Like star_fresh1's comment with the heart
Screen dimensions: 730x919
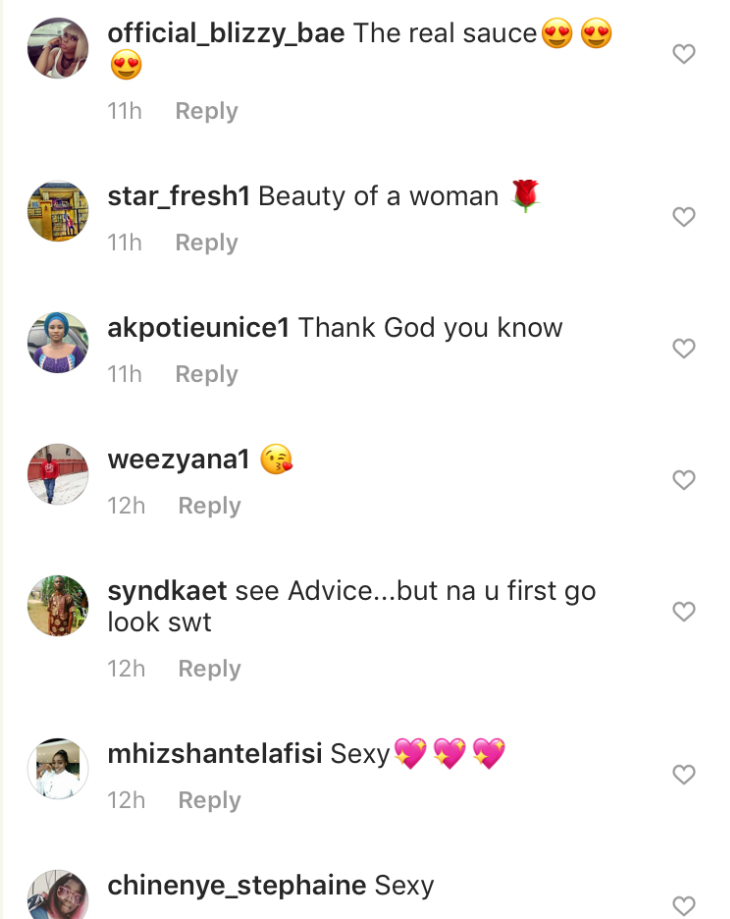[684, 216]
